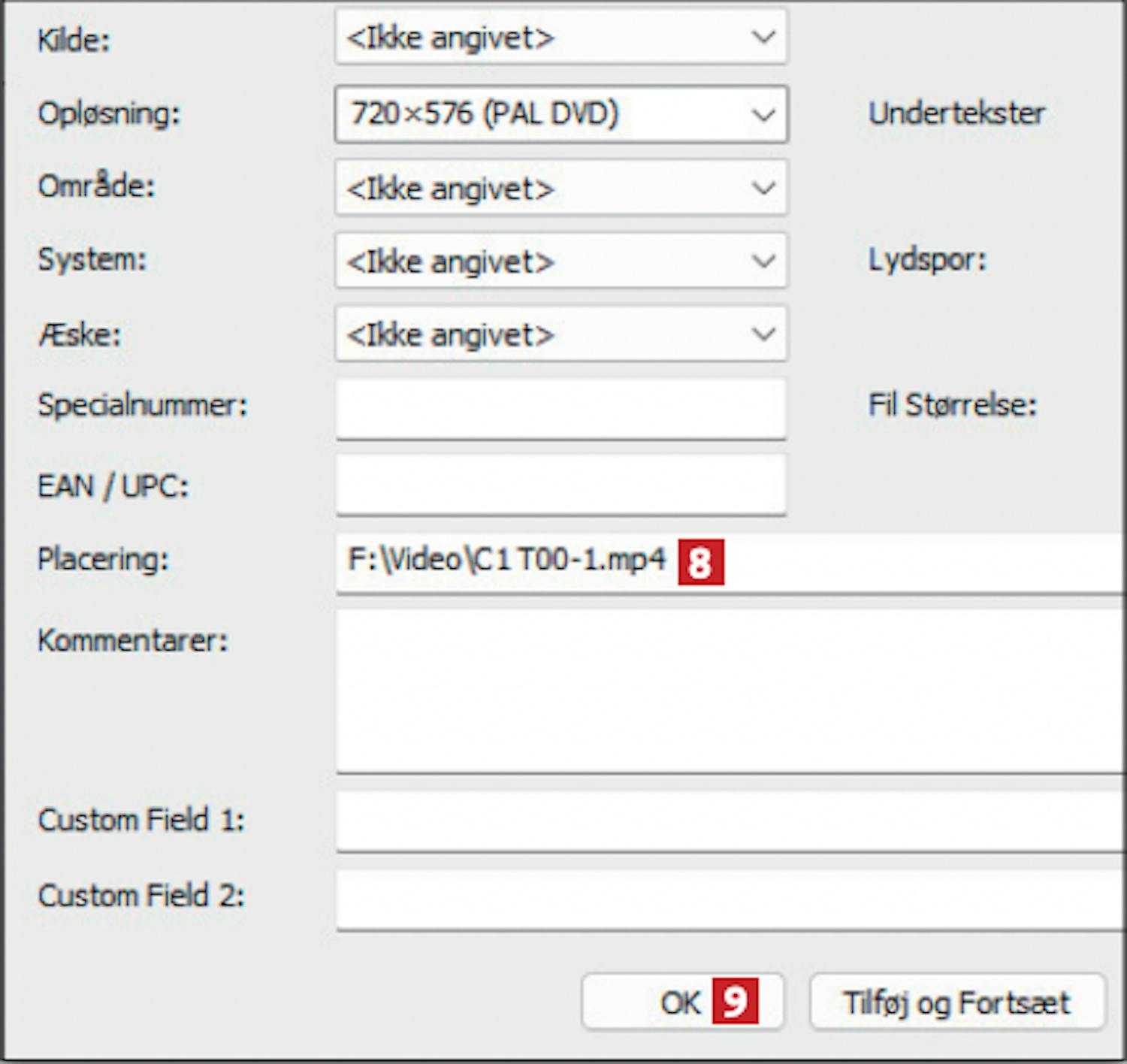Screen dimensions: 1127x1064
Task: Focus the Custom Field 1 input
Action: point(729,821)
